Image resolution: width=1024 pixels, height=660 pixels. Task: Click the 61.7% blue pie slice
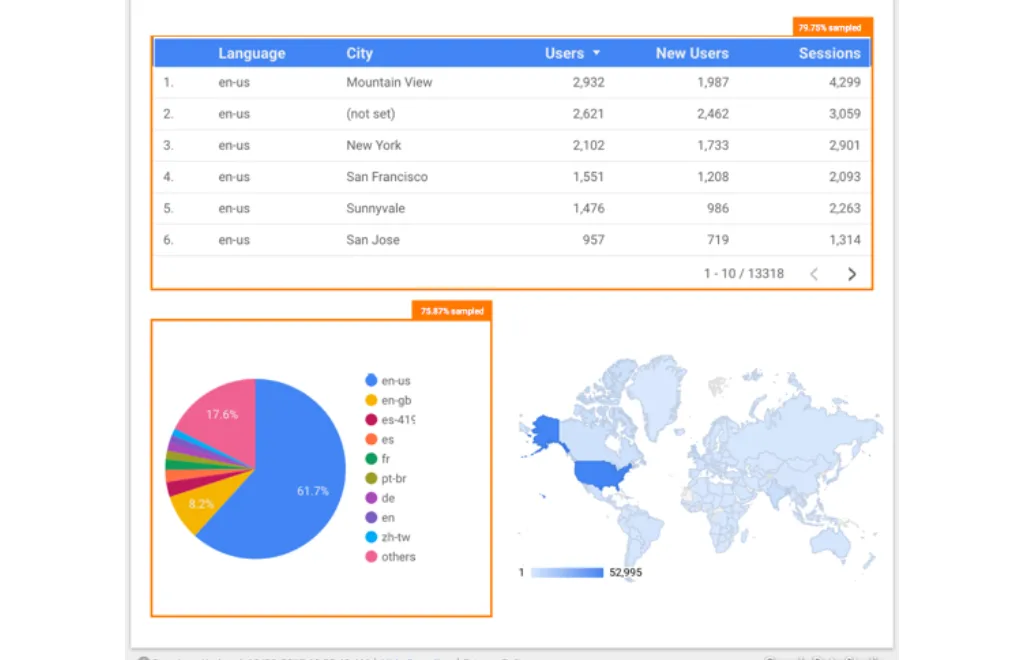pyautogui.click(x=300, y=480)
